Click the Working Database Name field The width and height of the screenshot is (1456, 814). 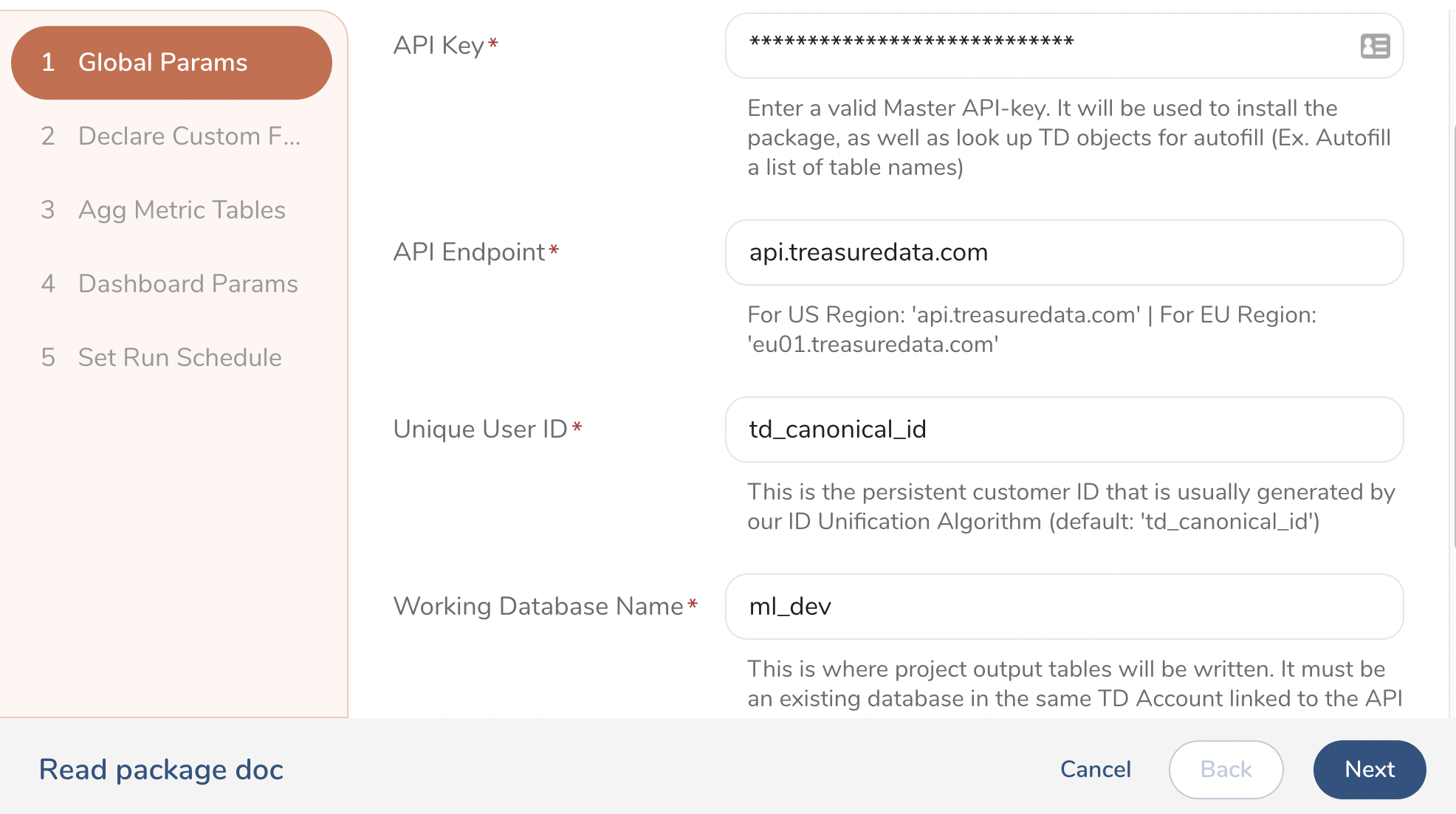tap(1063, 607)
